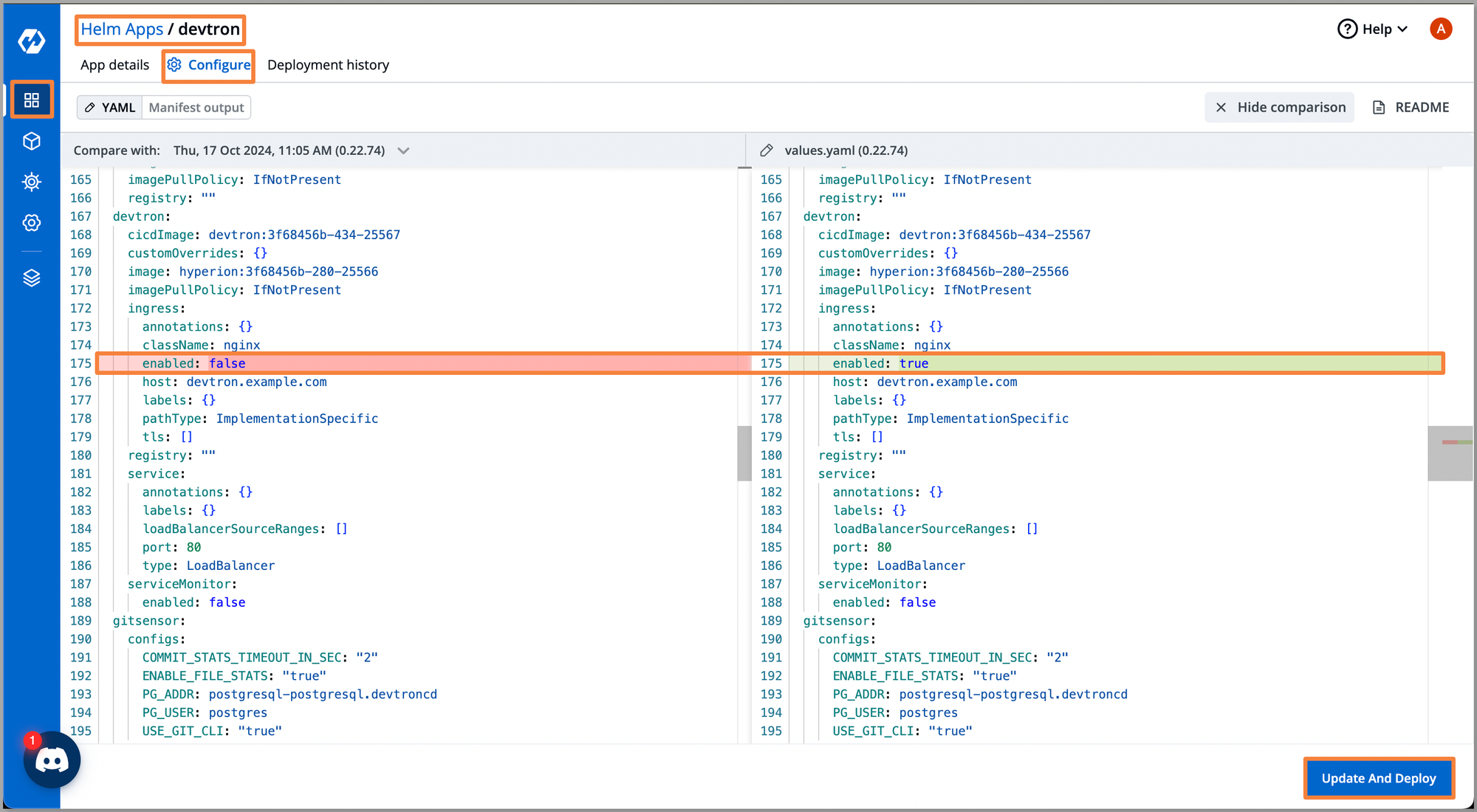Click left pane 'ingress:' line 172

click(x=157, y=309)
